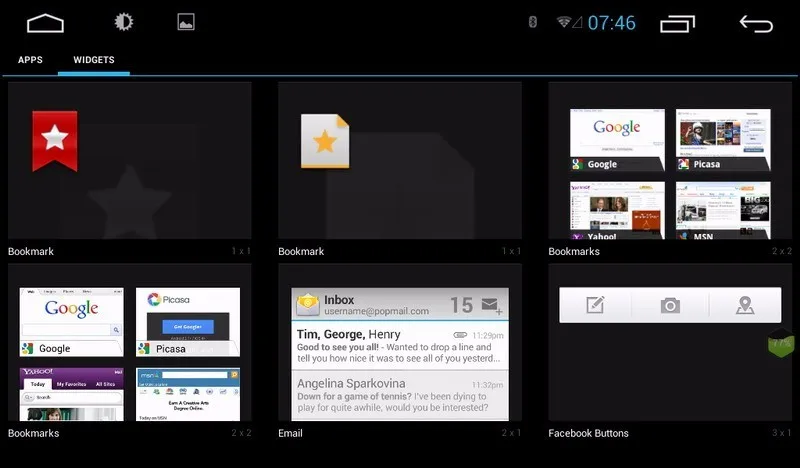Tap the Wi-Fi signal icon
Viewport: 800px width, 468px height.
coord(564,22)
